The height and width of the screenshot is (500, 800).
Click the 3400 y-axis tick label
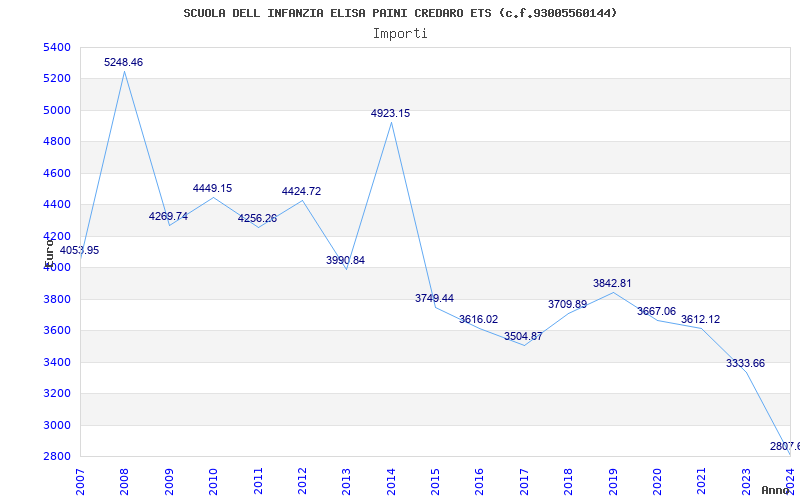coord(58,362)
